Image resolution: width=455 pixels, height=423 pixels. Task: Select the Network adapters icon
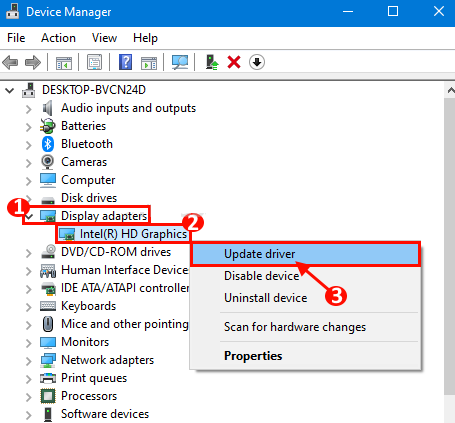click(x=48, y=360)
